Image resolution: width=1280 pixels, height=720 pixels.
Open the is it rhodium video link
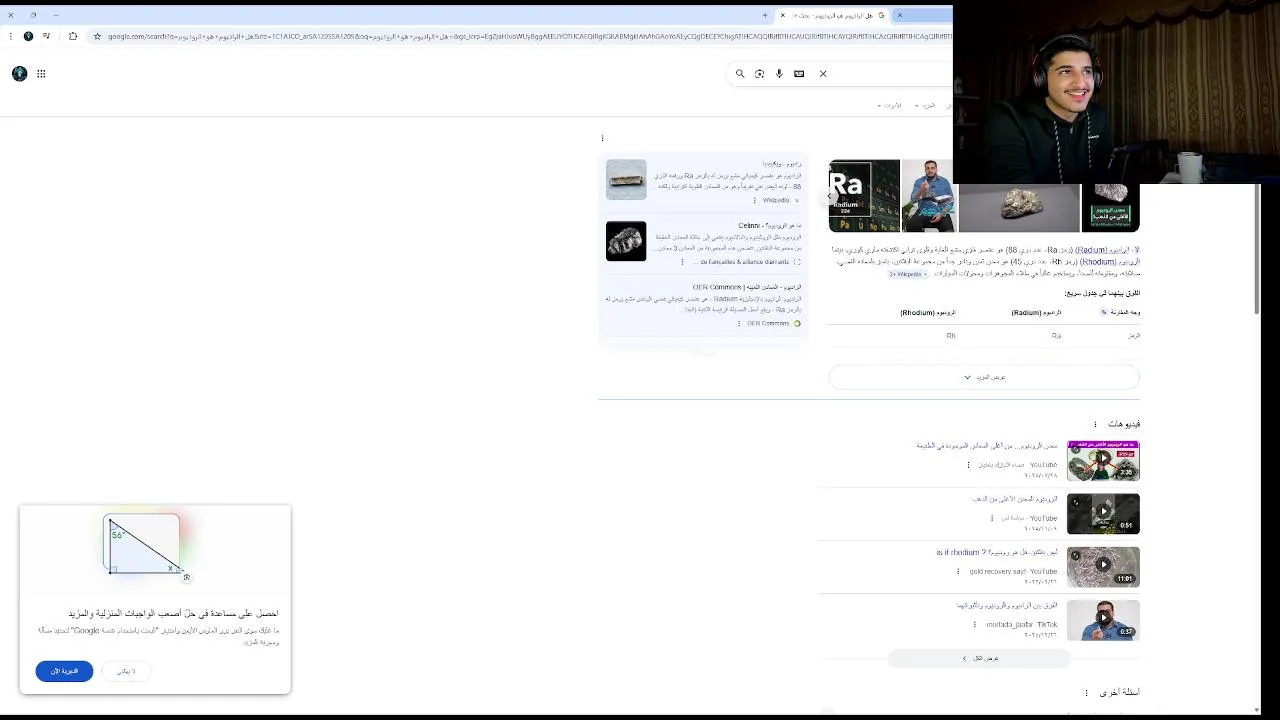coord(997,552)
